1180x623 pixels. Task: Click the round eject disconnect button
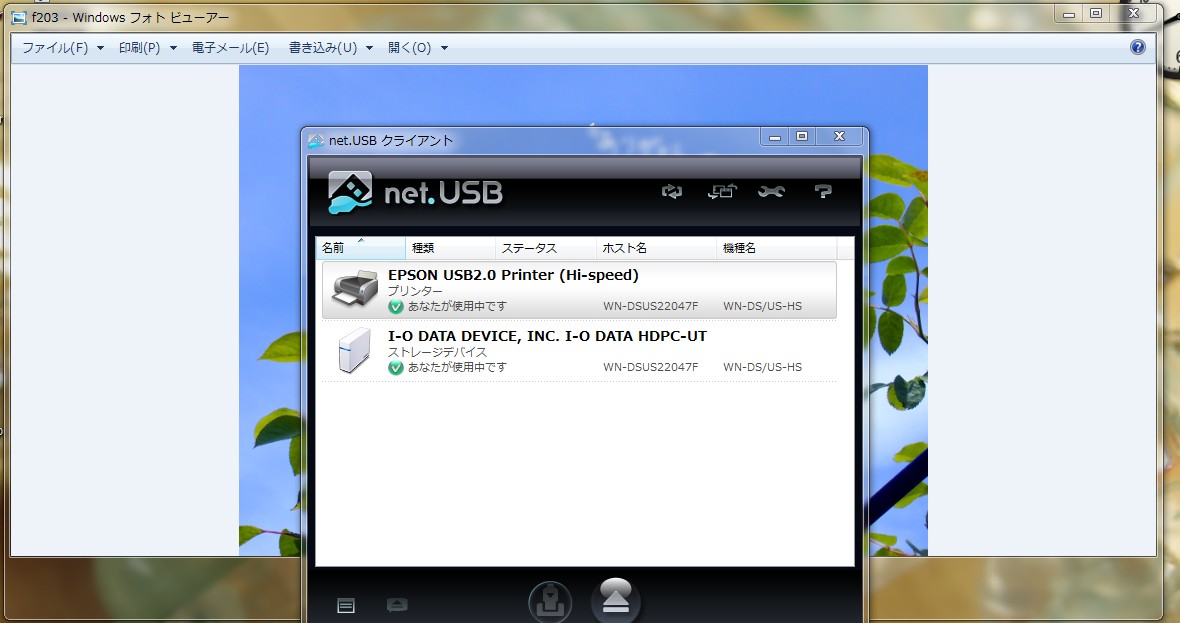coord(616,600)
